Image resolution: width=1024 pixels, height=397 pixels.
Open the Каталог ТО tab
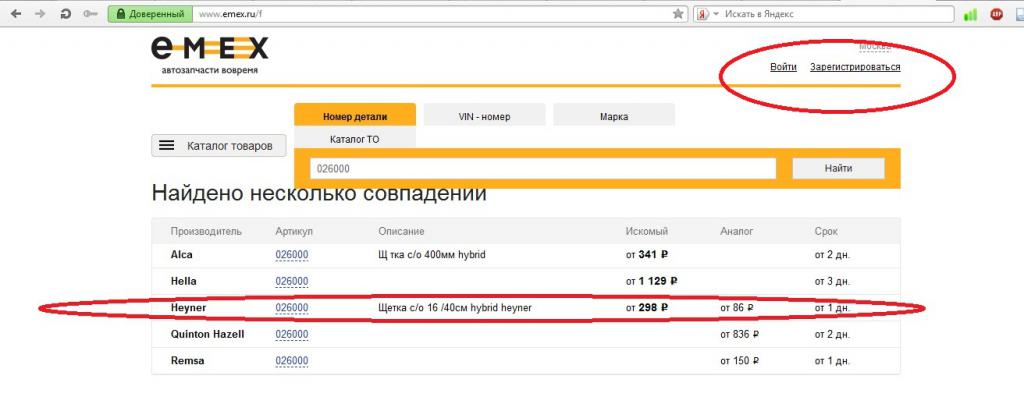tap(355, 138)
